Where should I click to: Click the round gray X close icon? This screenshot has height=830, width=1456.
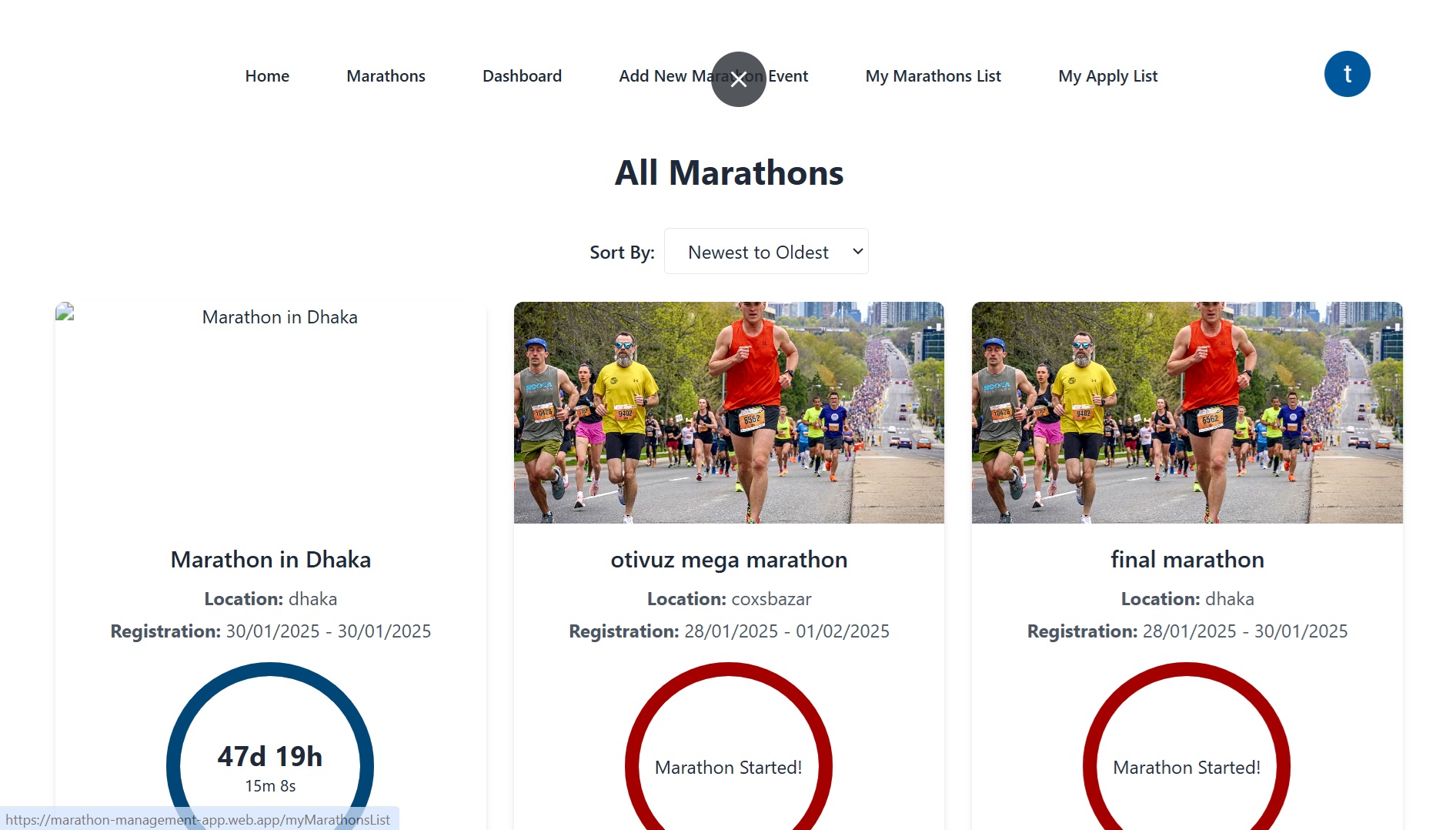pyautogui.click(x=738, y=79)
